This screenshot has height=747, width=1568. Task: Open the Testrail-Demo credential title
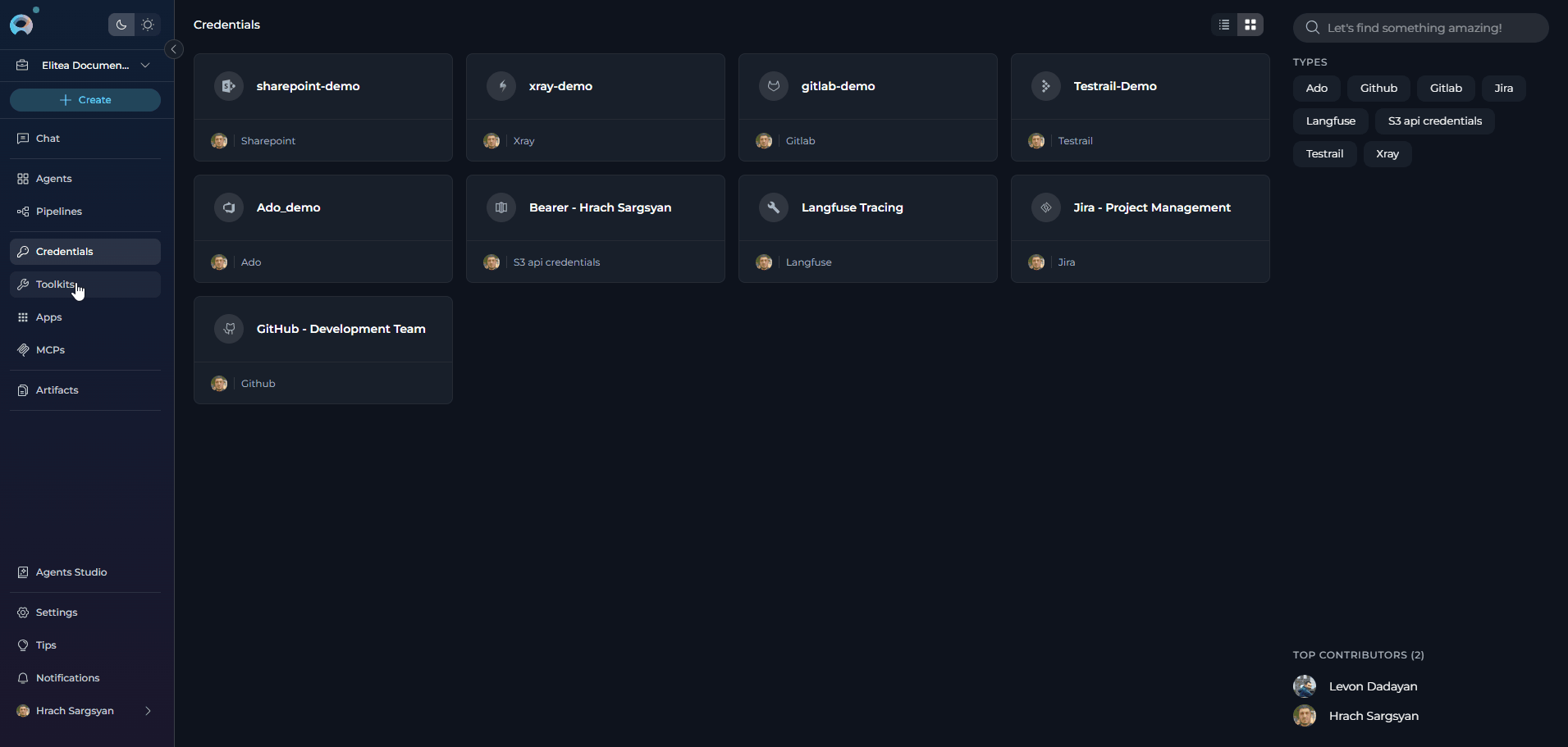[1115, 86]
